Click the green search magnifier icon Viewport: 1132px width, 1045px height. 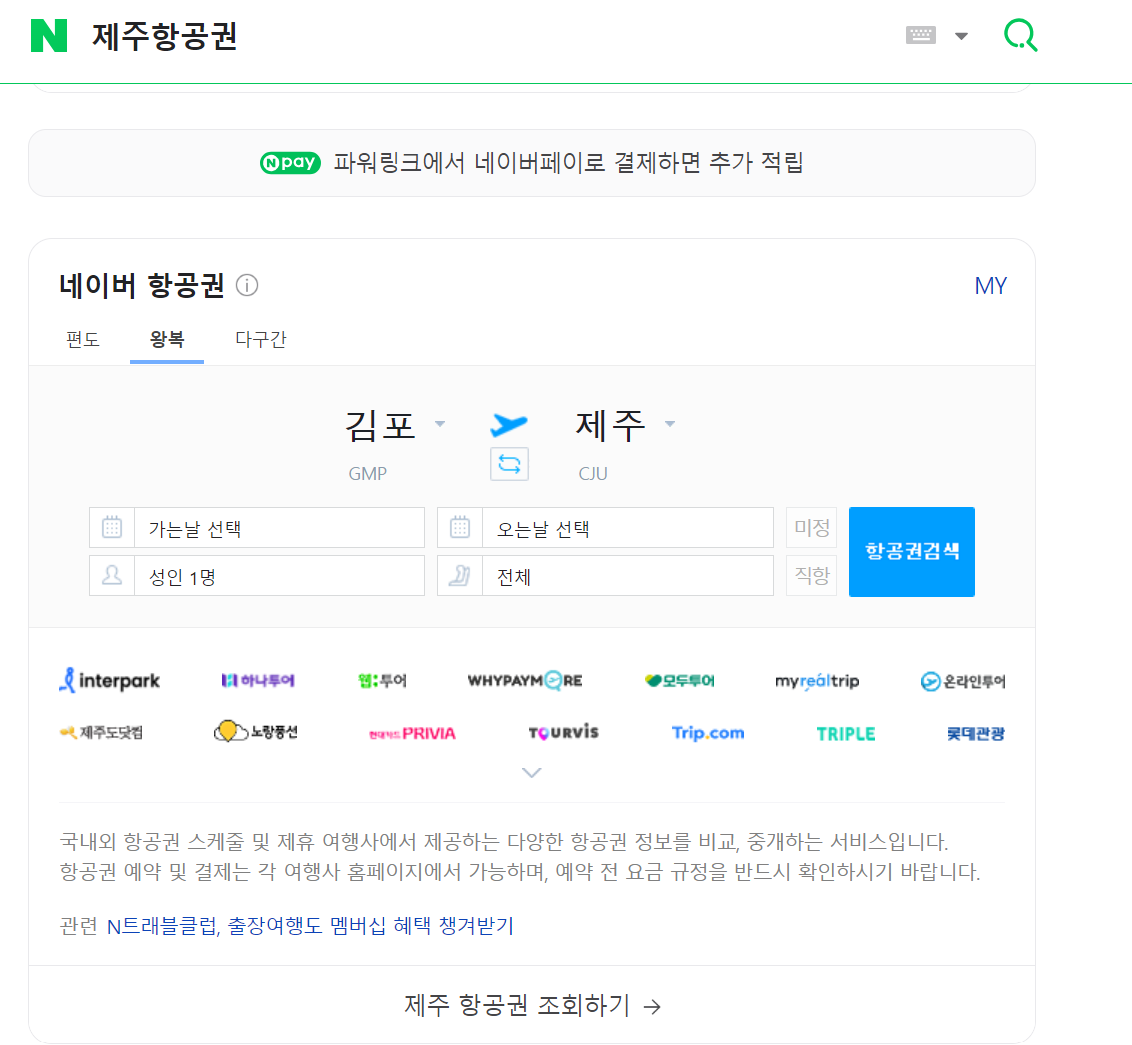point(1021,35)
